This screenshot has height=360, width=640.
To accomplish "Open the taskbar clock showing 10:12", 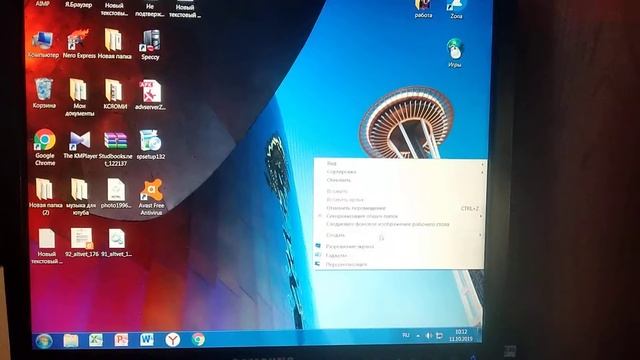I will click(x=461, y=336).
